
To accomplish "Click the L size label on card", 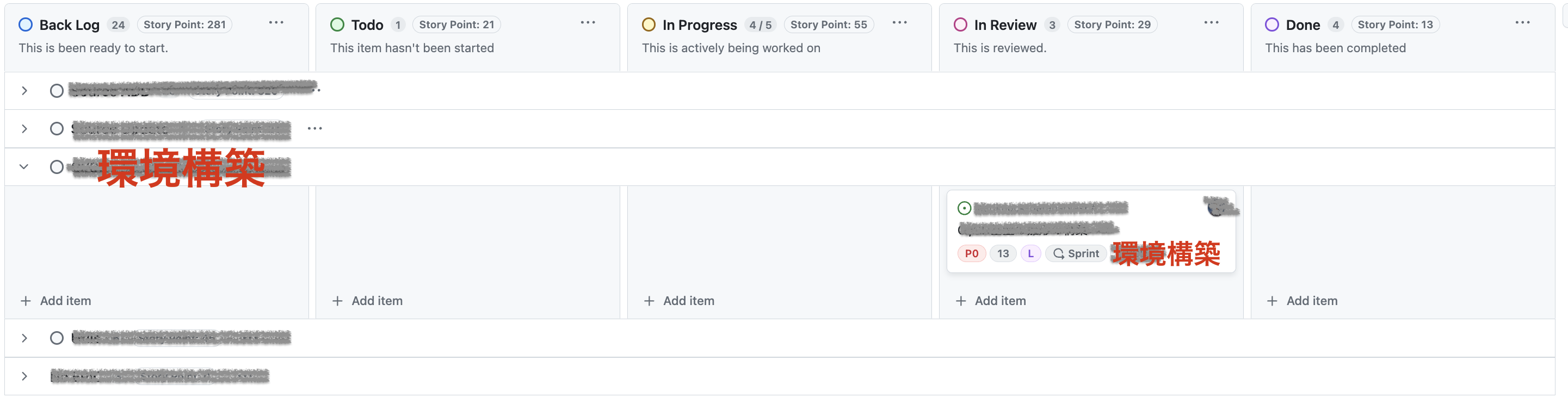I will [x=1030, y=253].
